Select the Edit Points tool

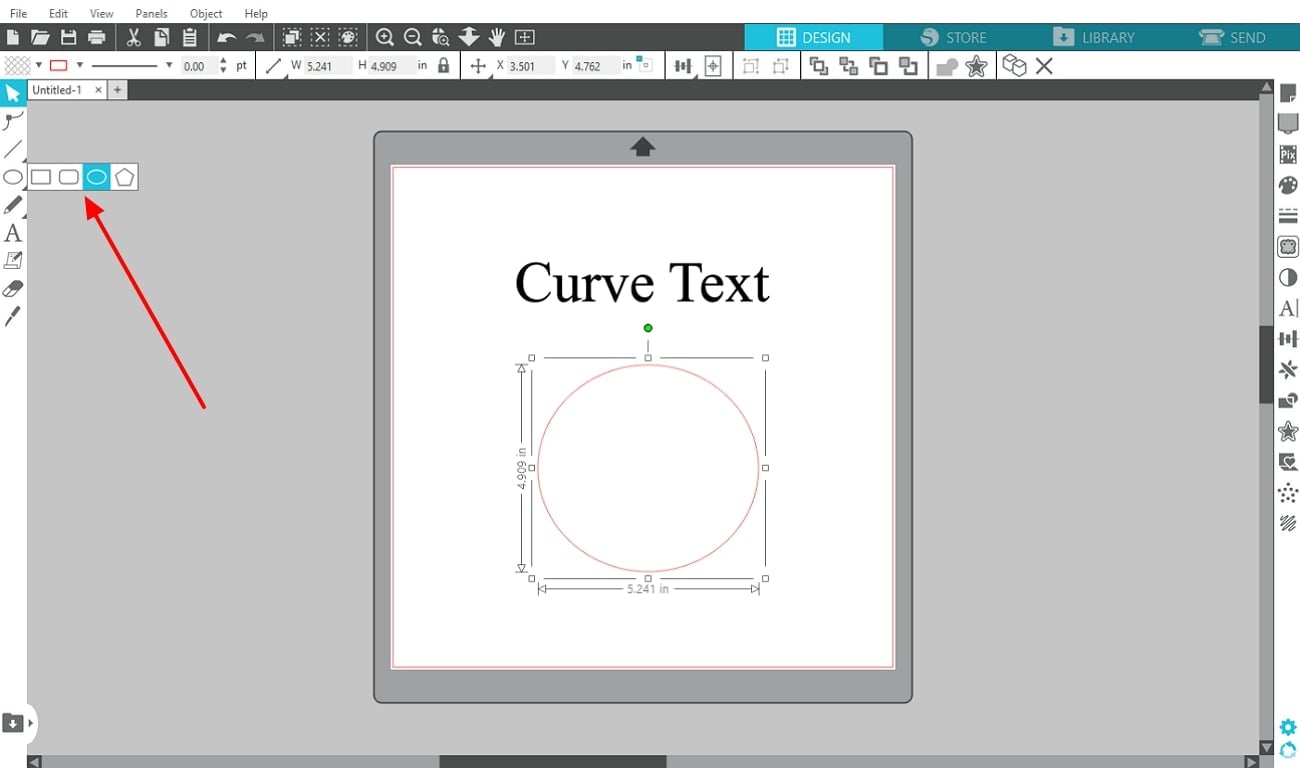[13, 121]
